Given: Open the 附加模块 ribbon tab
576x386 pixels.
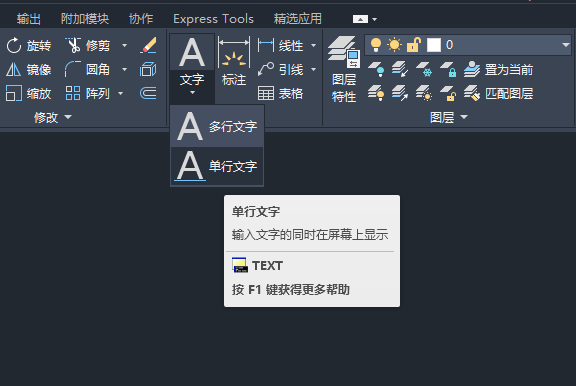Looking at the screenshot, I should [85, 19].
